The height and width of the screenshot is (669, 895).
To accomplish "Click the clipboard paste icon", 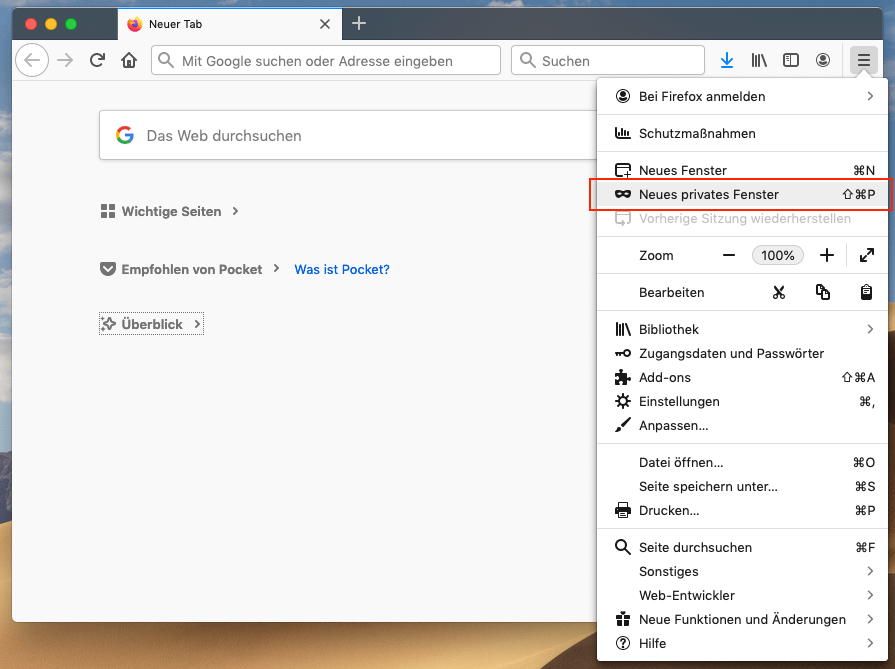I will [x=866, y=292].
